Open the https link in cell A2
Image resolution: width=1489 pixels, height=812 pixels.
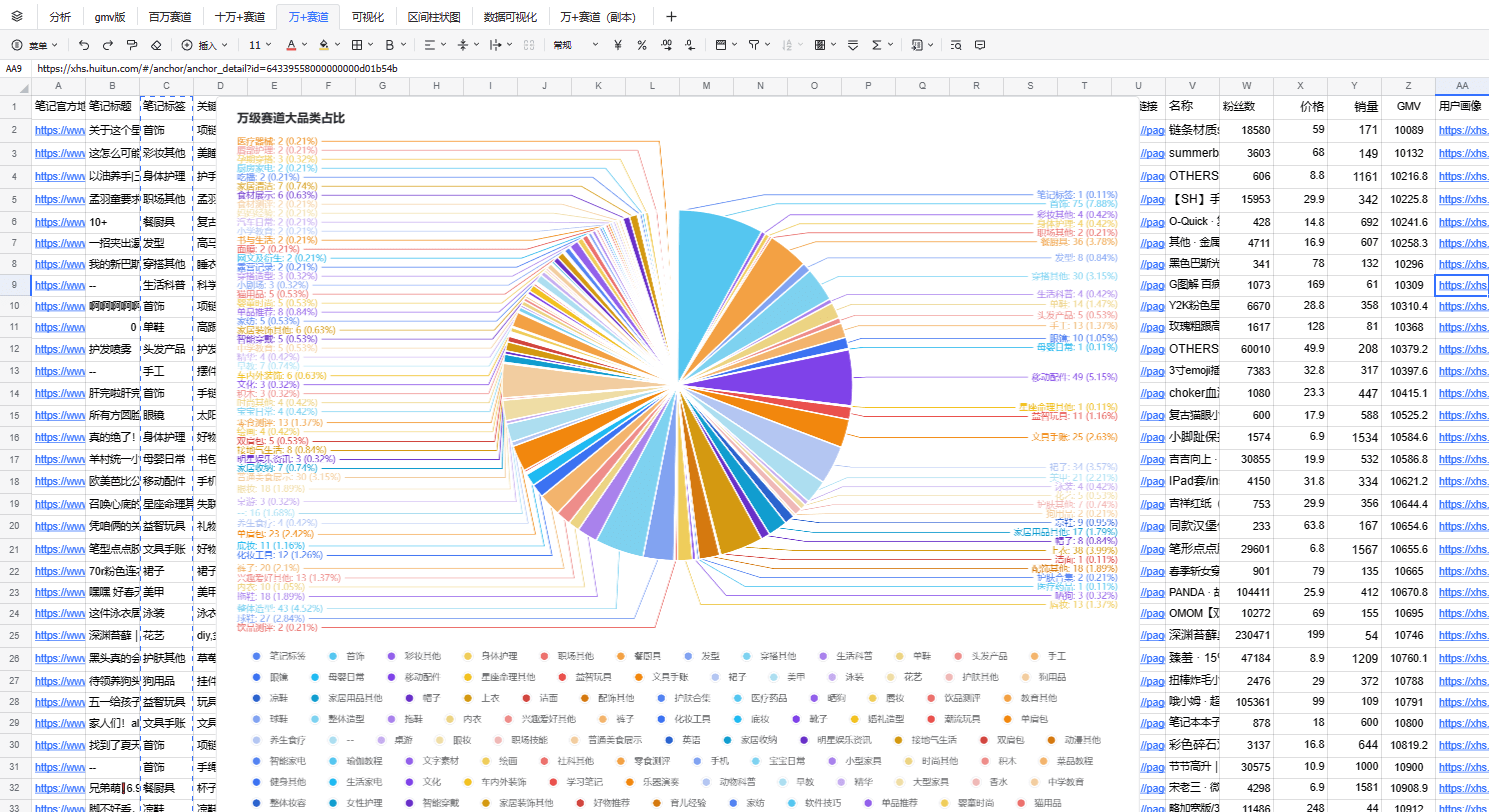coord(59,129)
